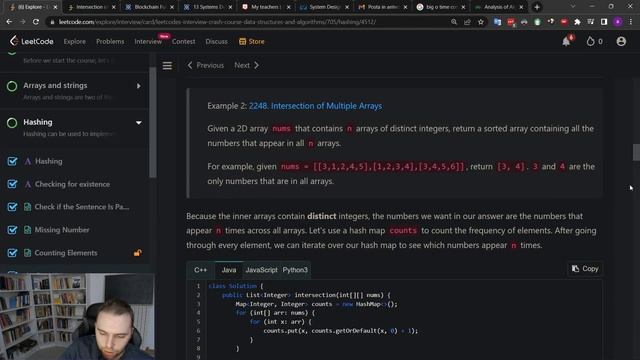Click the Google Translate extension icon
The width and height of the screenshot is (640, 360).
(x=497, y=22)
